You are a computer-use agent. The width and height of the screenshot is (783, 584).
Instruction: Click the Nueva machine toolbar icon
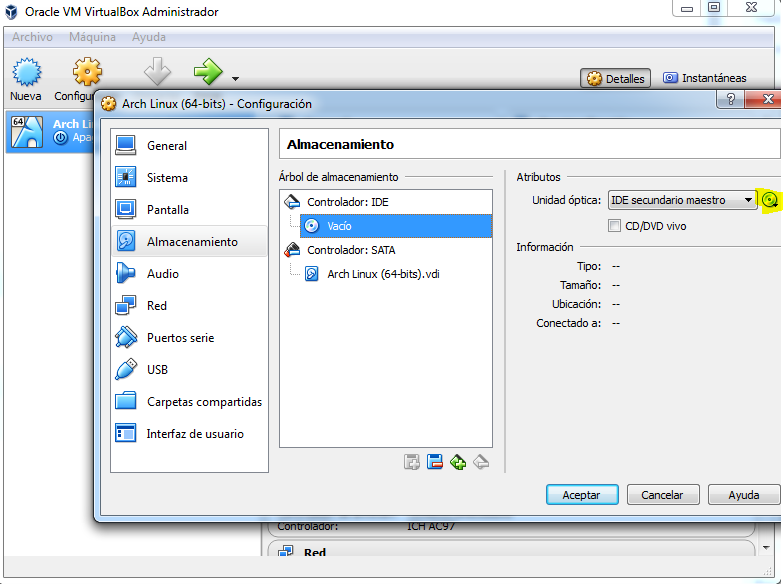(26, 79)
